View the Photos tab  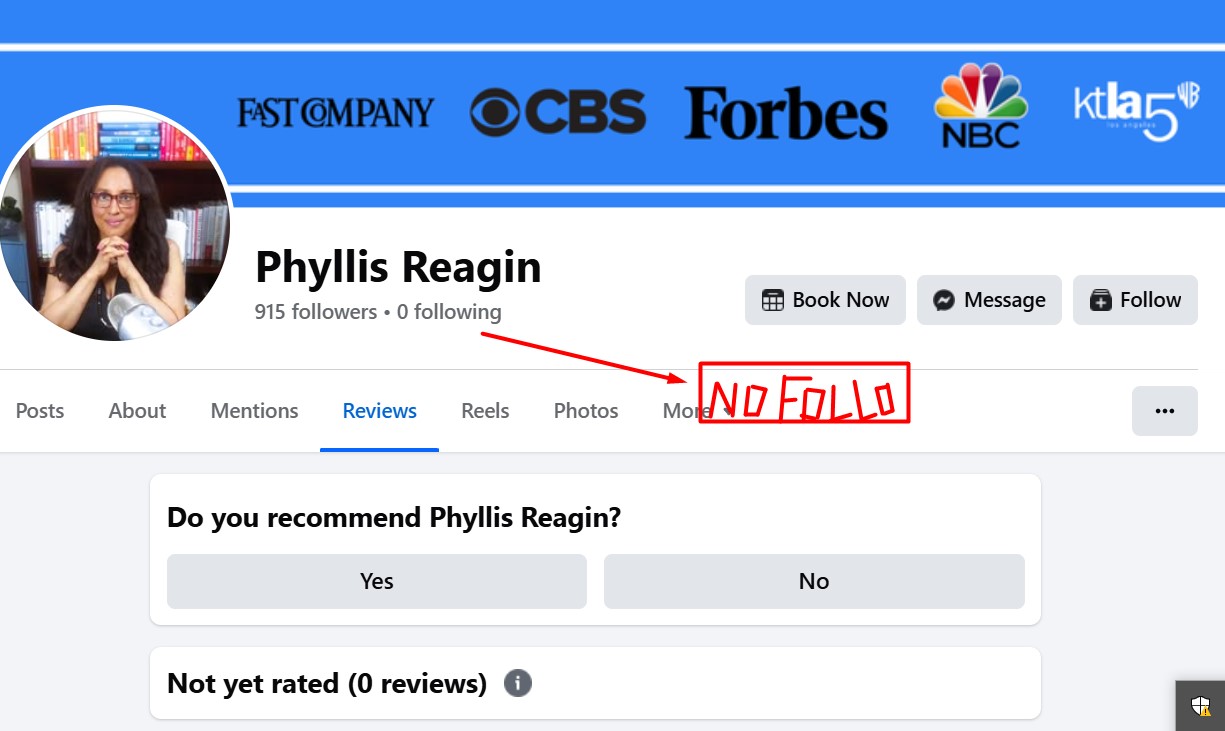(586, 411)
